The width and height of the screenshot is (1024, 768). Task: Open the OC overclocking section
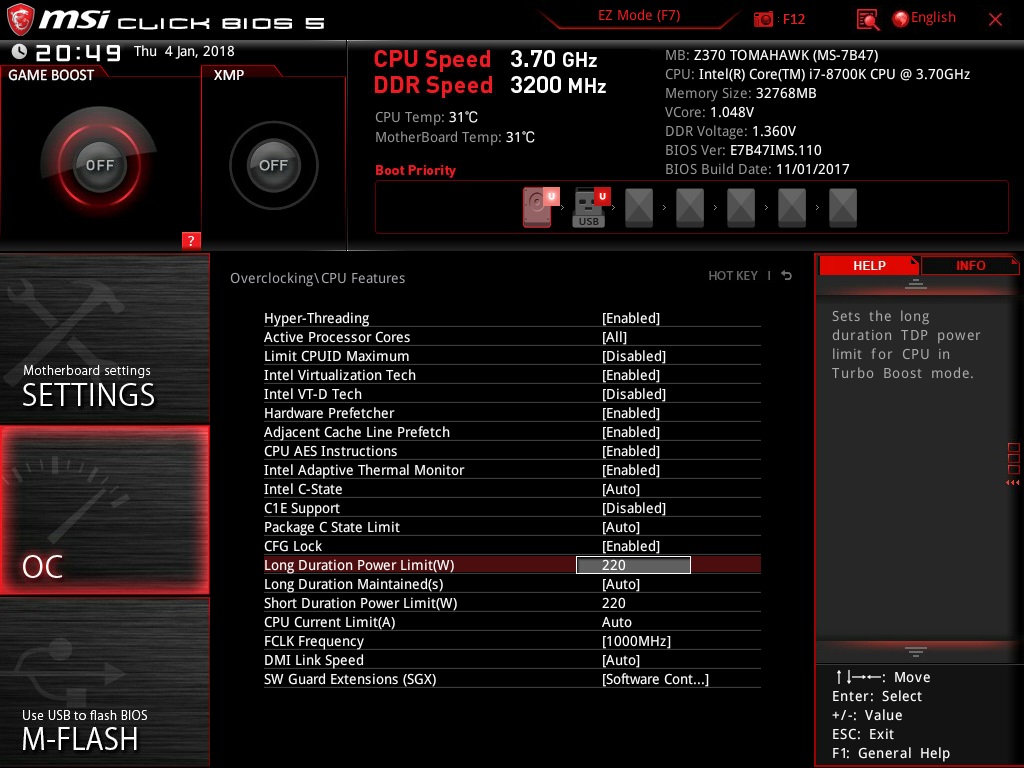(x=104, y=510)
